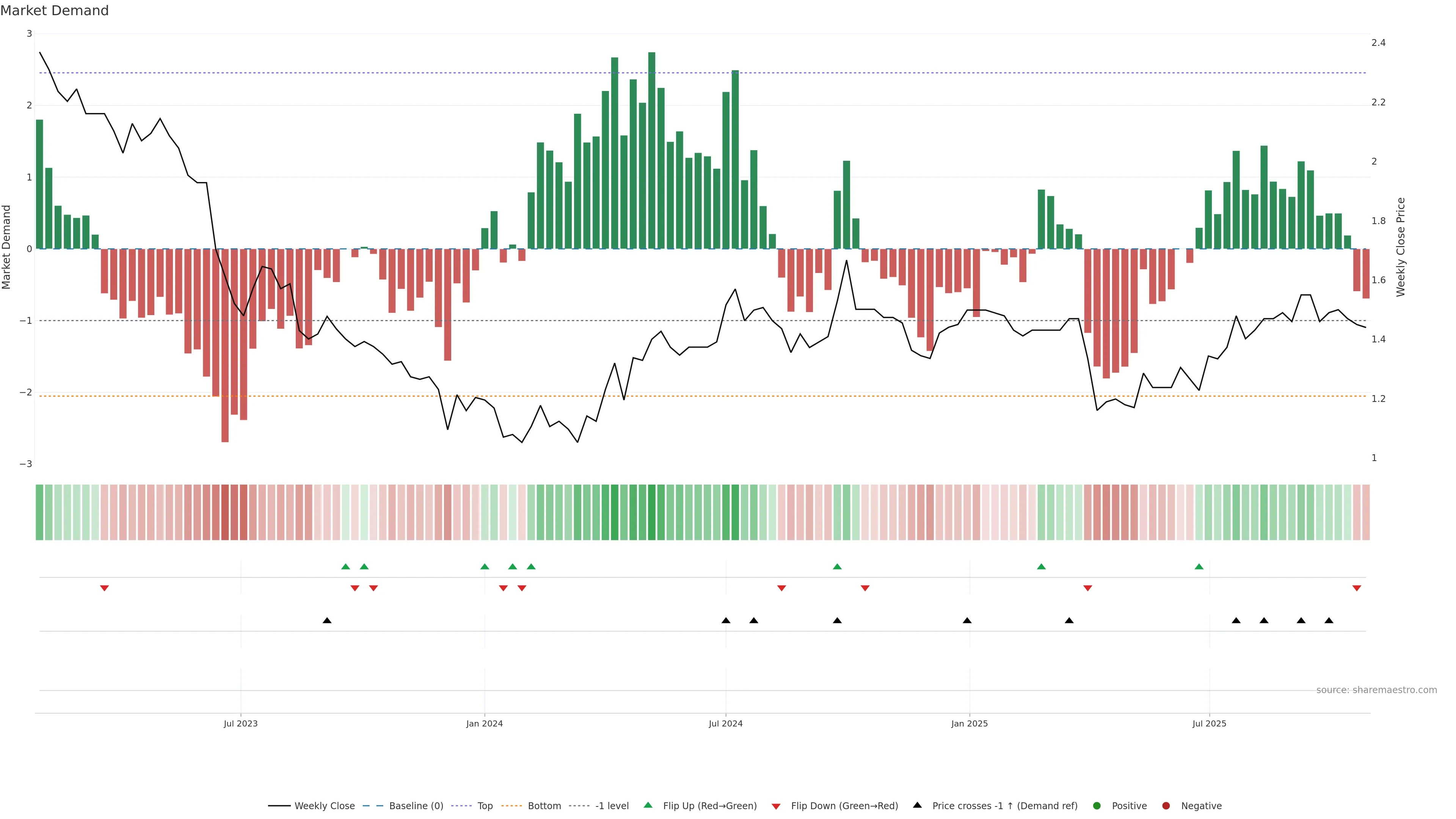The image size is (1456, 819).
Task: Click the -1 level legend item
Action: coord(612,806)
